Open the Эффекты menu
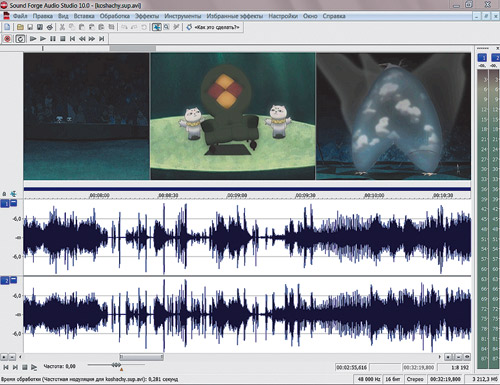This screenshot has width=500, height=385. pyautogui.click(x=147, y=16)
